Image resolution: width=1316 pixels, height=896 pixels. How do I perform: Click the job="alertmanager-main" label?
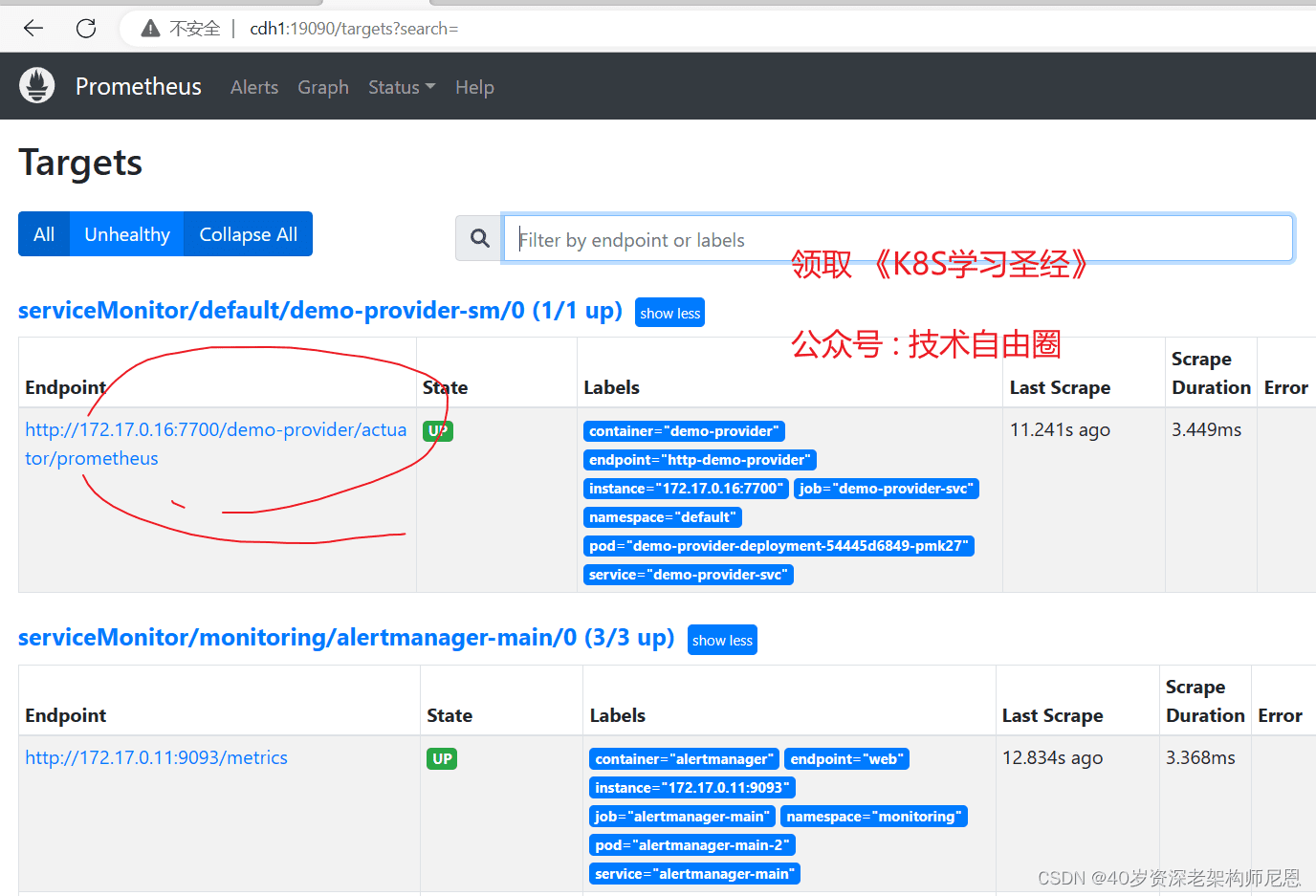point(682,817)
